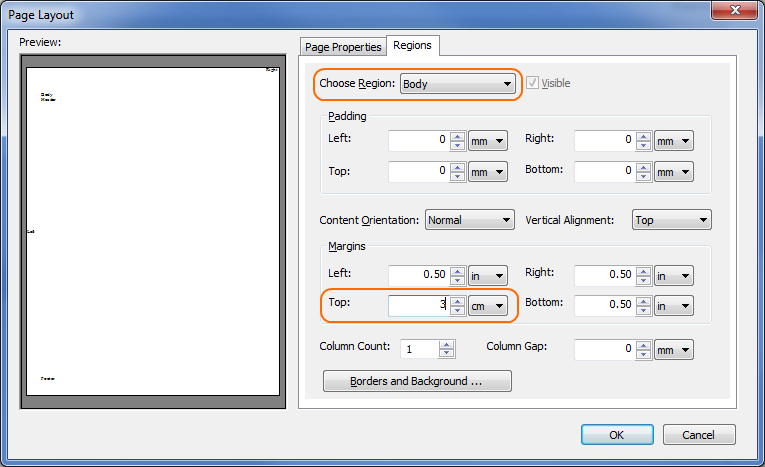Expand the Vertical Alignment dropdown

(671, 220)
